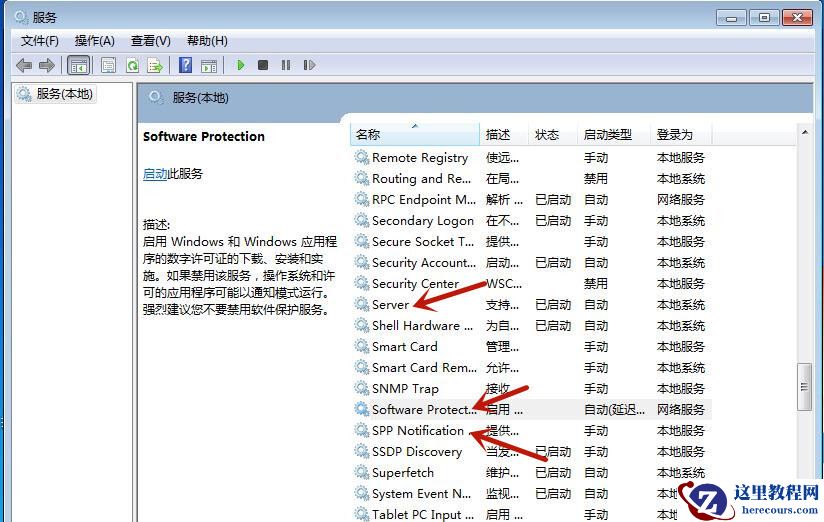Click the scrollbar up arrow
Image resolution: width=824 pixels, height=522 pixels.
pos(805,132)
